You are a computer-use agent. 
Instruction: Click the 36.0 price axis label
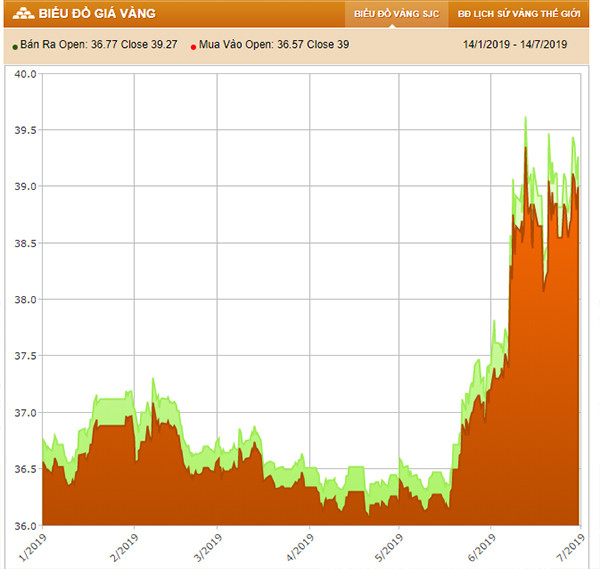click(24, 525)
